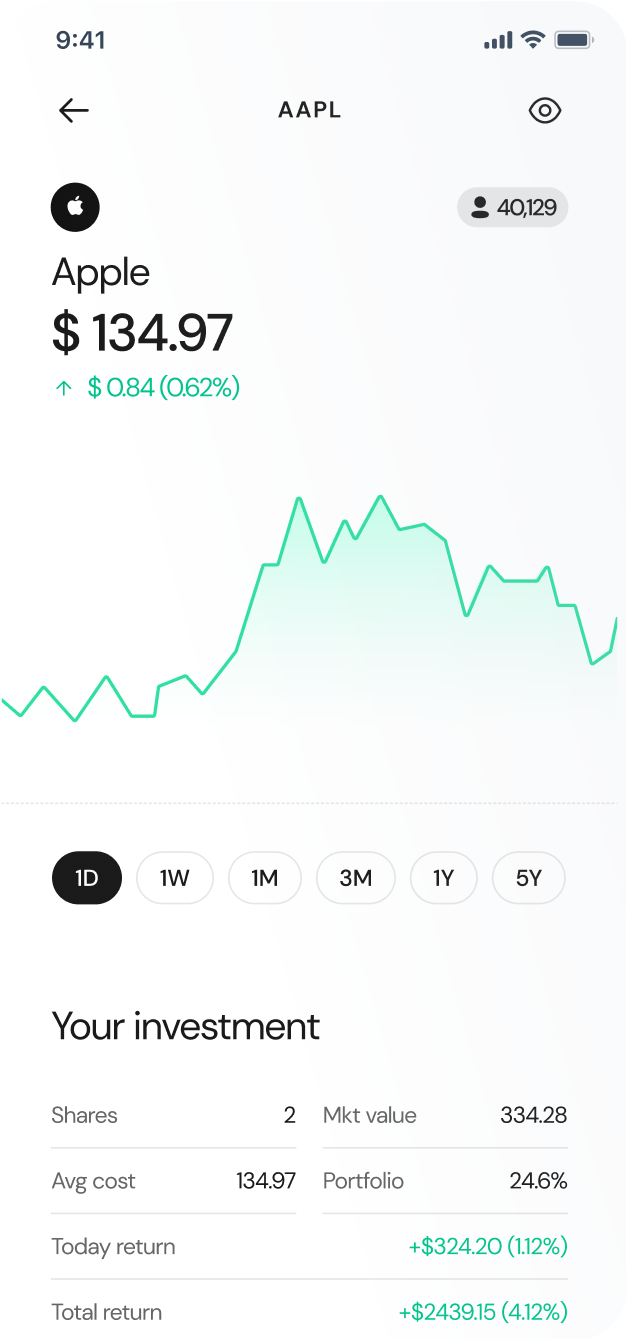Open the Total return value
This screenshot has width=626, height=1339.
click(x=483, y=1312)
